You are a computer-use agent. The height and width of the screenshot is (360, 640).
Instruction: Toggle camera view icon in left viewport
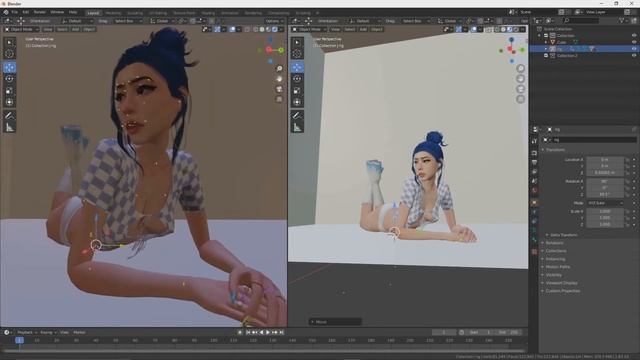279,89
